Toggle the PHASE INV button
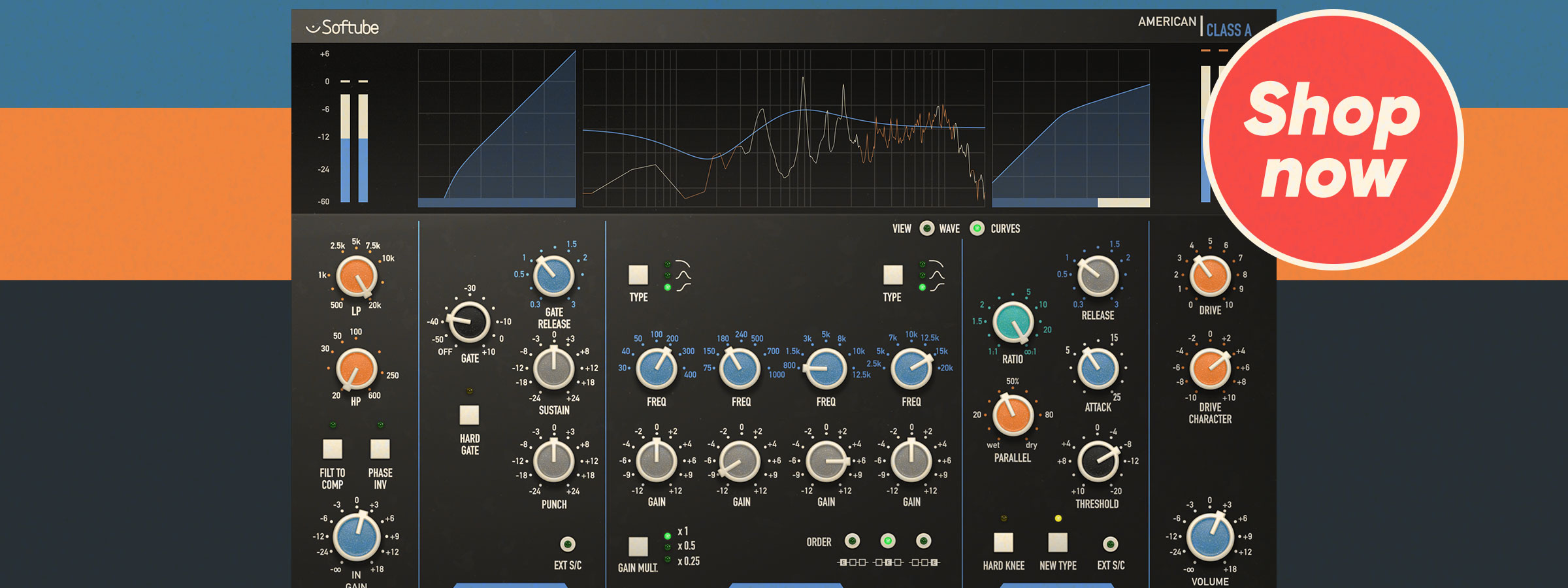The width and height of the screenshot is (1568, 588). [380, 449]
